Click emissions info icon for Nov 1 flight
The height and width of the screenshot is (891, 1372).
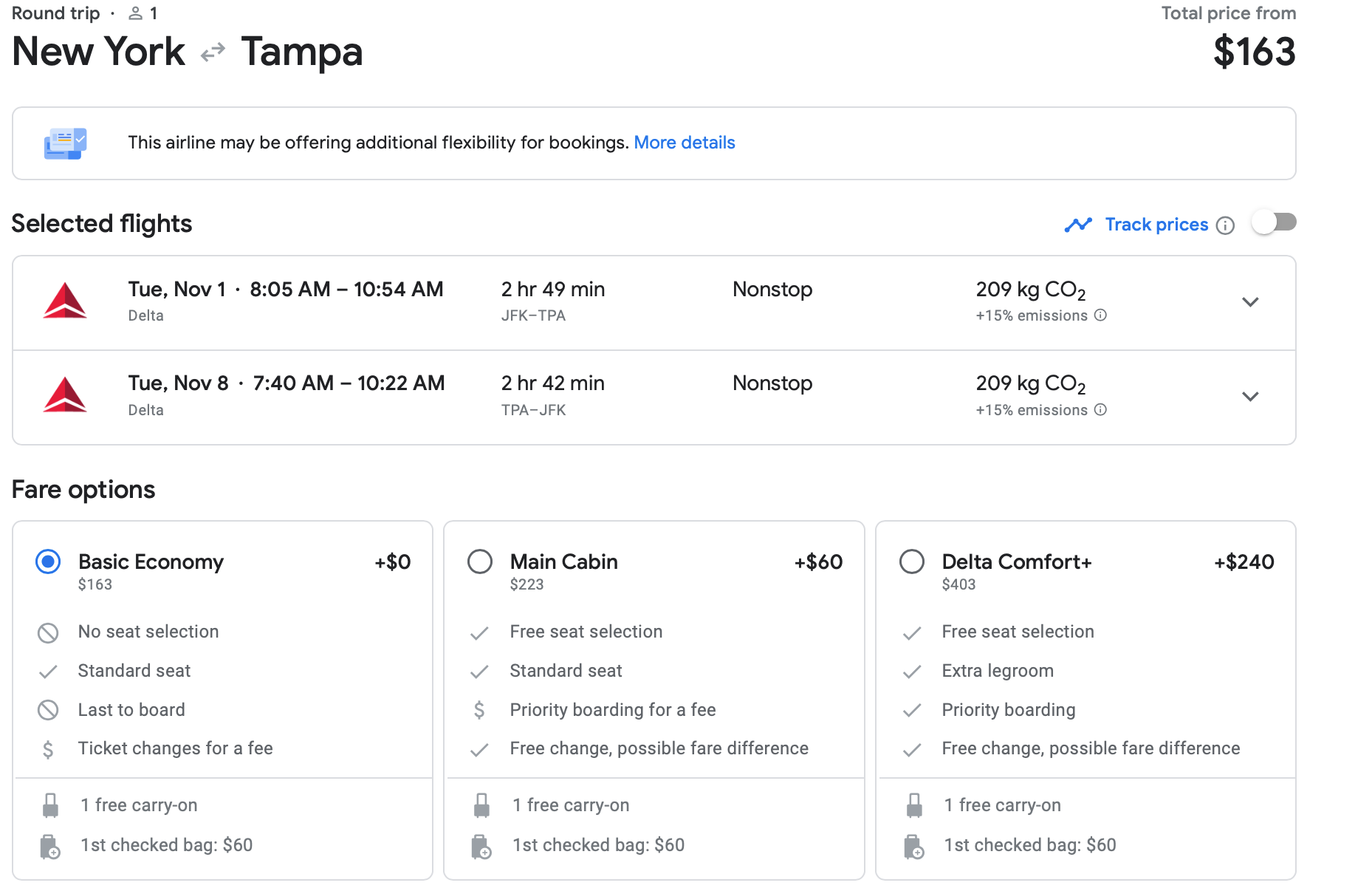coord(1100,315)
